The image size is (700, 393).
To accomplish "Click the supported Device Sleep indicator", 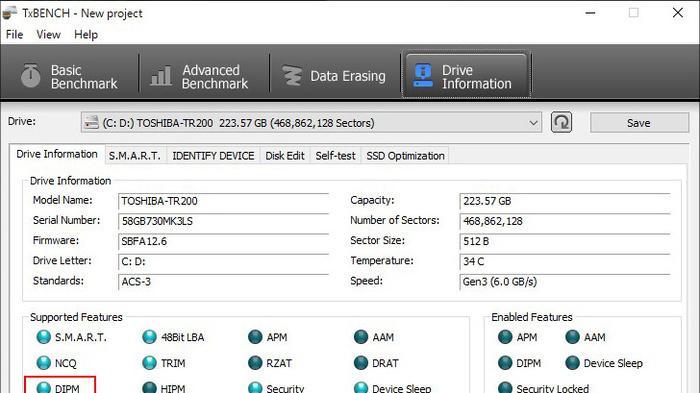I will (361, 387).
